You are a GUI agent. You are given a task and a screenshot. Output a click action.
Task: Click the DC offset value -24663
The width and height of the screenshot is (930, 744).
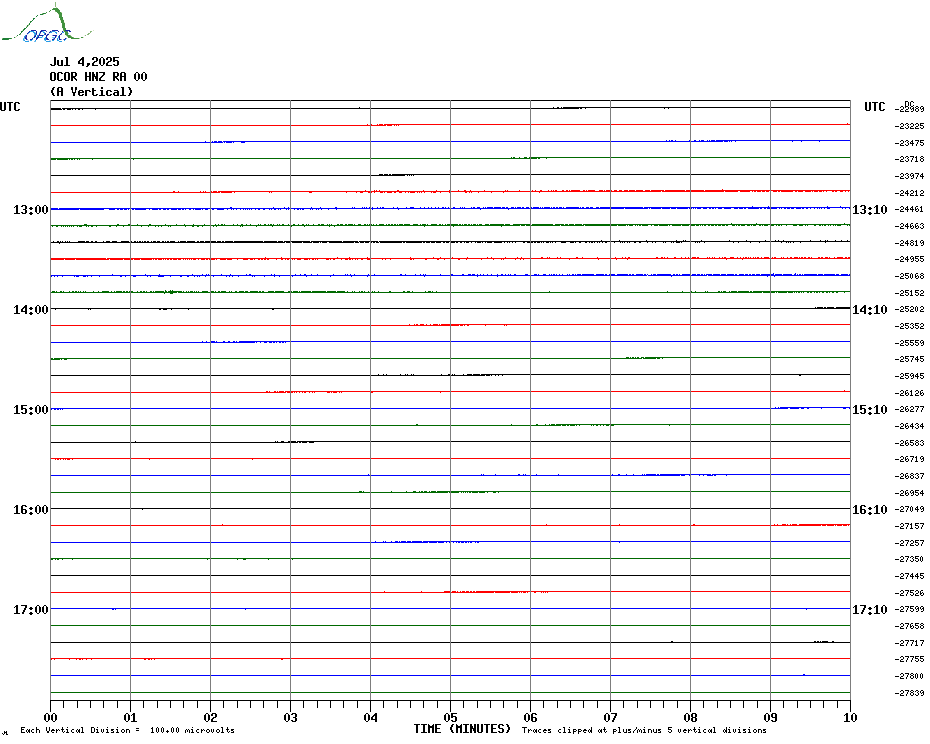(909, 226)
